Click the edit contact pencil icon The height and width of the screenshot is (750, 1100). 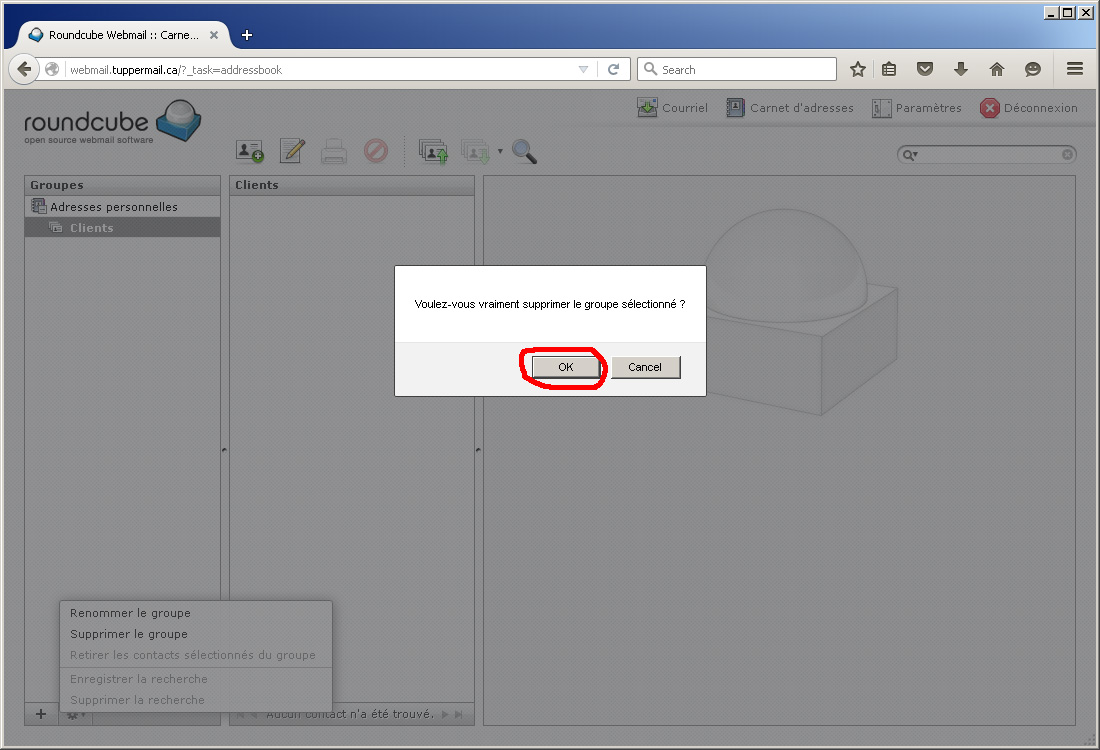pyautogui.click(x=292, y=152)
